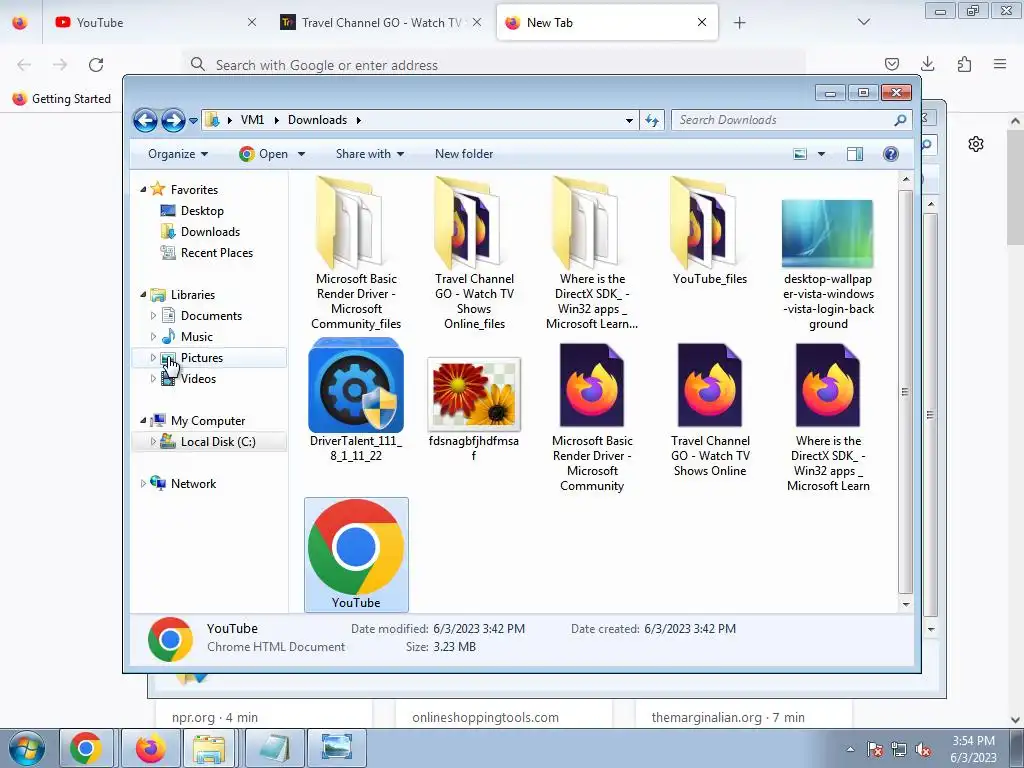The image size is (1024, 768).
Task: Click VM1 in the address breadcrumb
Action: pos(252,120)
